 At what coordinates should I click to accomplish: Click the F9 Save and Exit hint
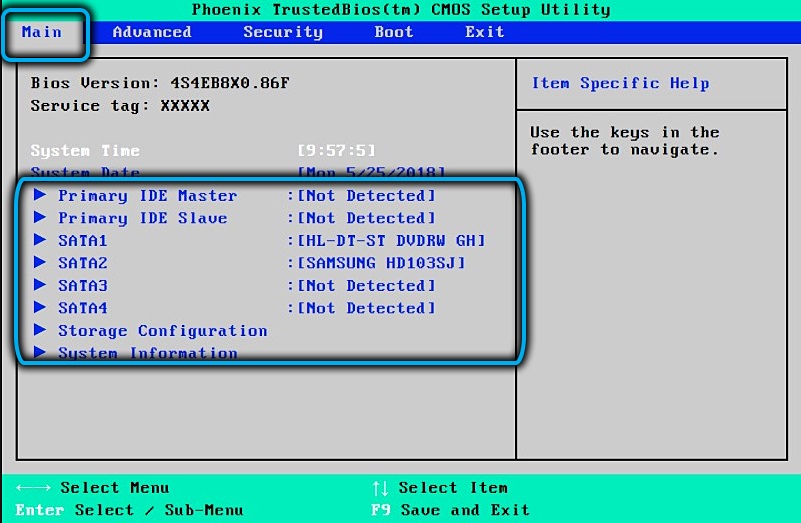[450, 510]
